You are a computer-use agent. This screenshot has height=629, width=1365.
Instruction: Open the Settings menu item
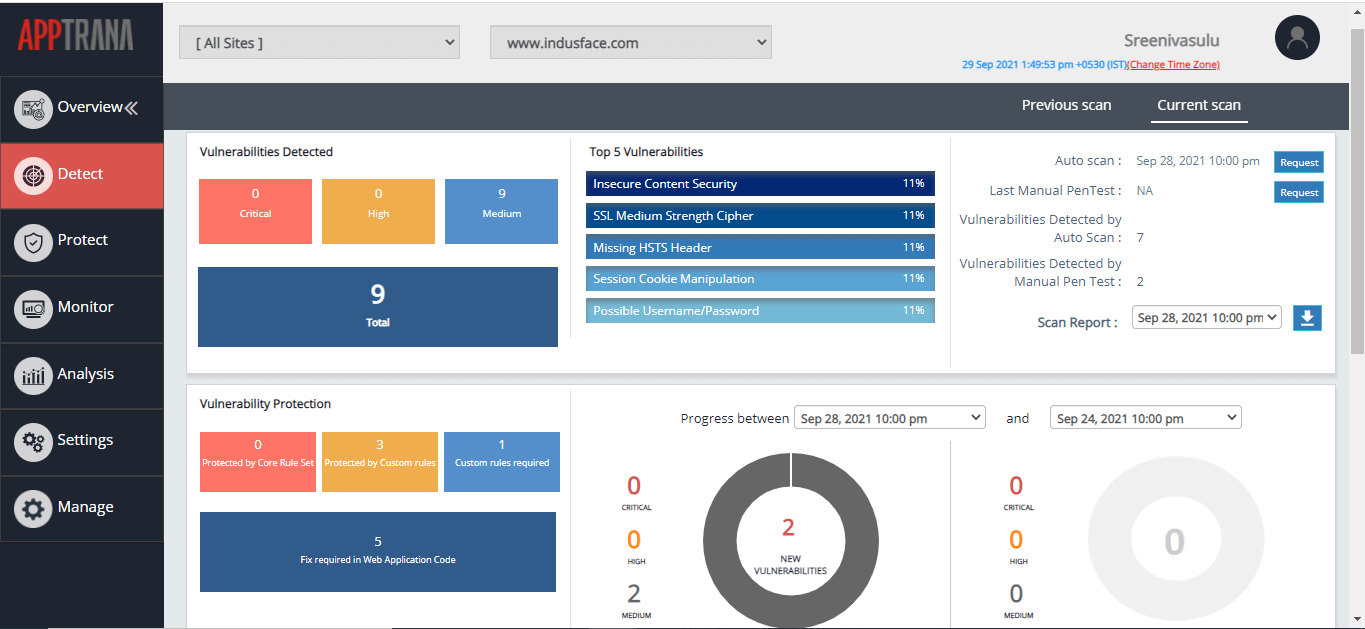pos(82,441)
